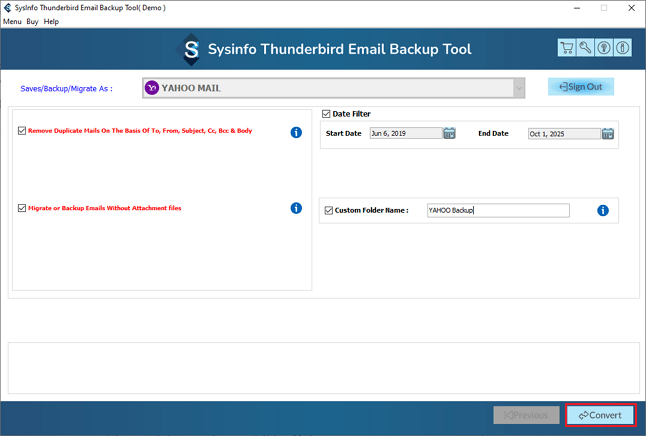
Task: Click the about info icon in header
Action: (x=621, y=48)
